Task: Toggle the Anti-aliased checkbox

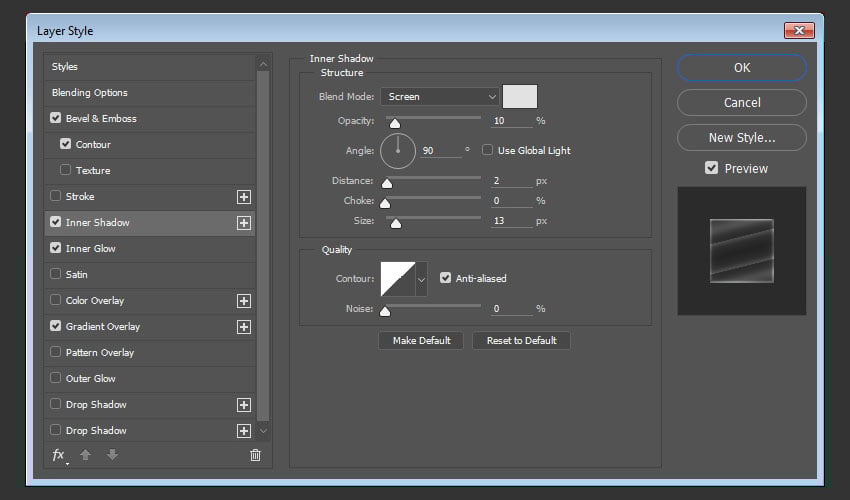Action: (x=446, y=278)
